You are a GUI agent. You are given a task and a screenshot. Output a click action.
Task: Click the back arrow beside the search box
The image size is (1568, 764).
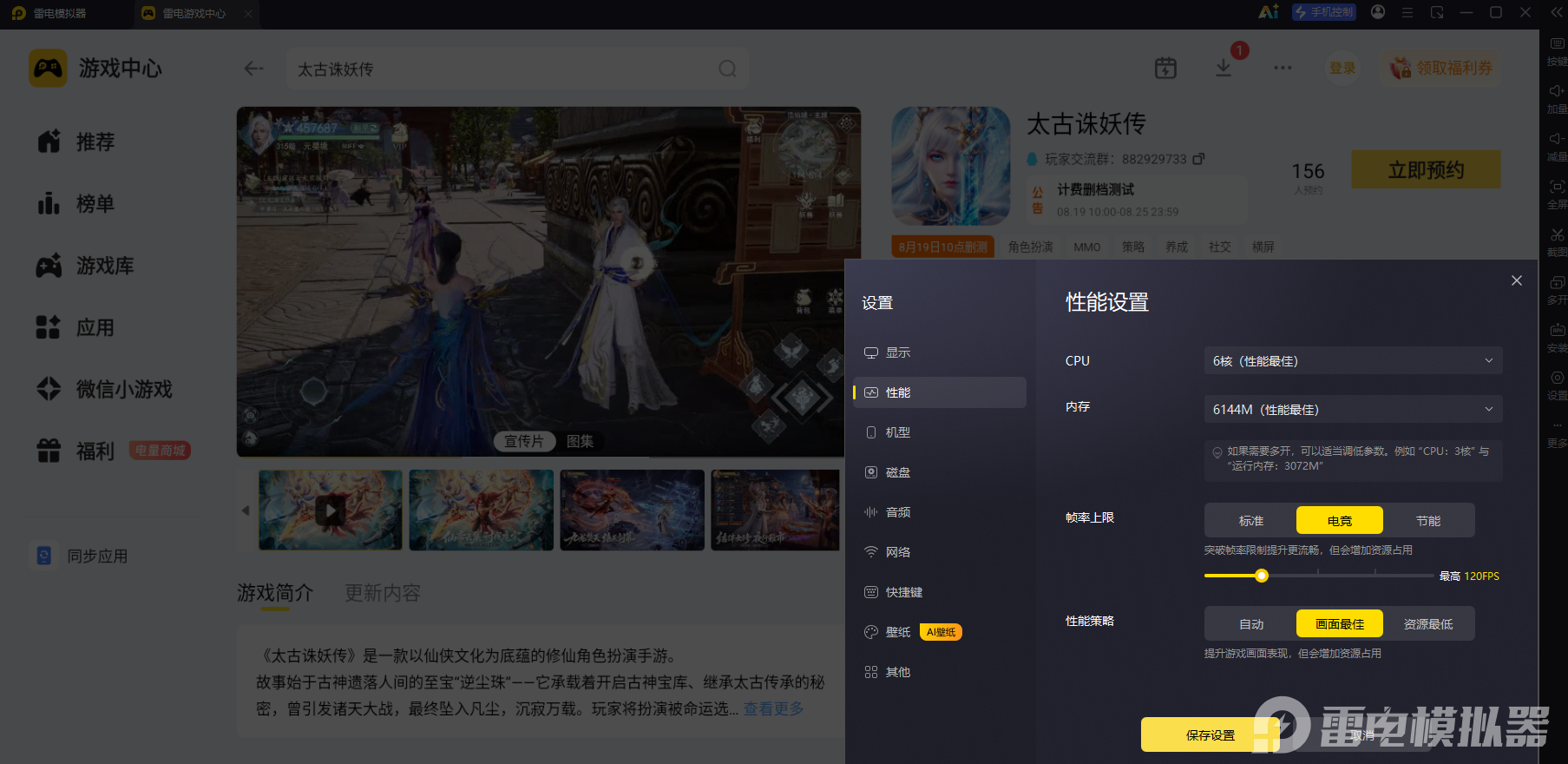tap(253, 69)
